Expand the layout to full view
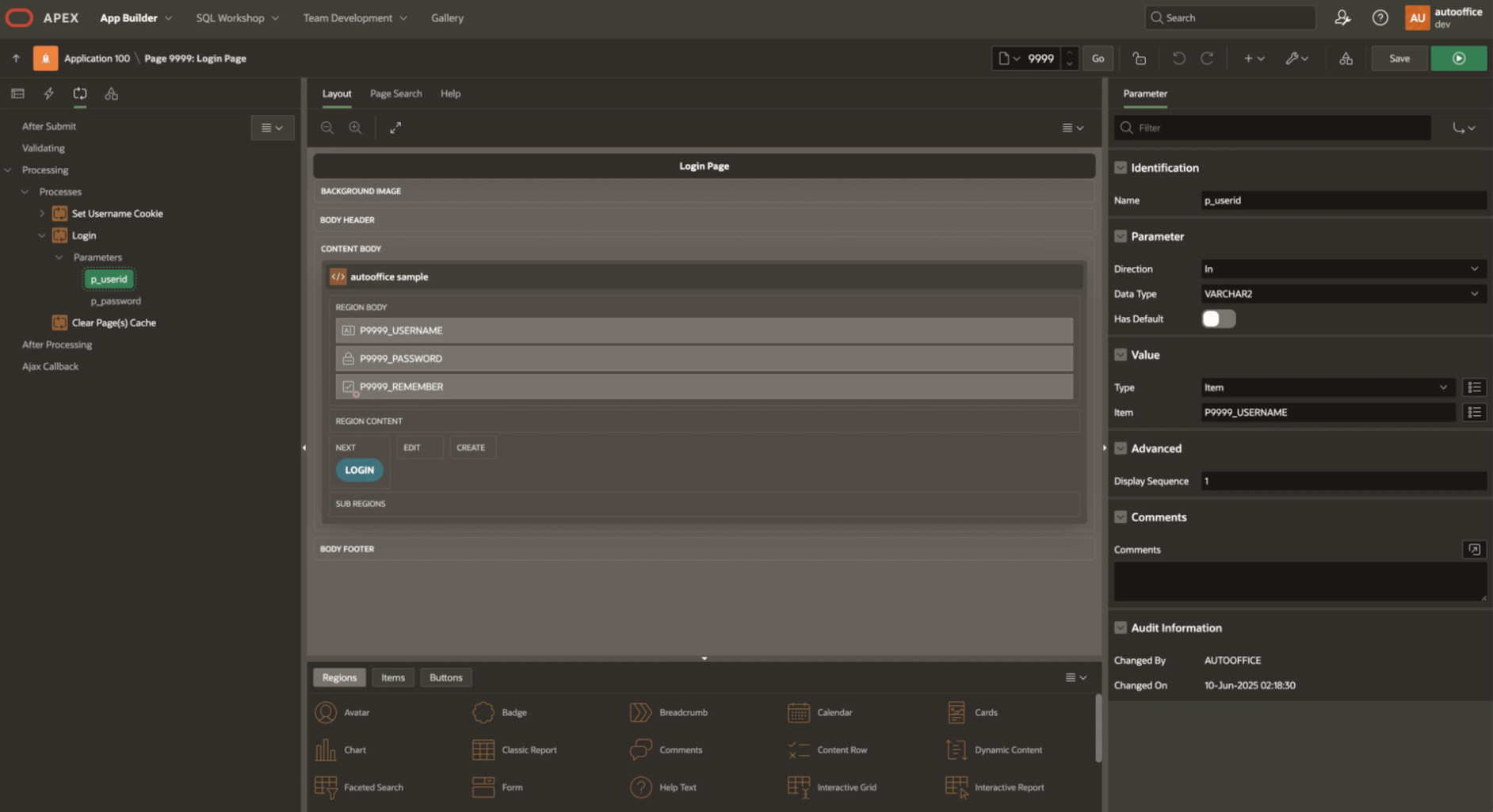Image resolution: width=1493 pixels, height=812 pixels. 395,128
